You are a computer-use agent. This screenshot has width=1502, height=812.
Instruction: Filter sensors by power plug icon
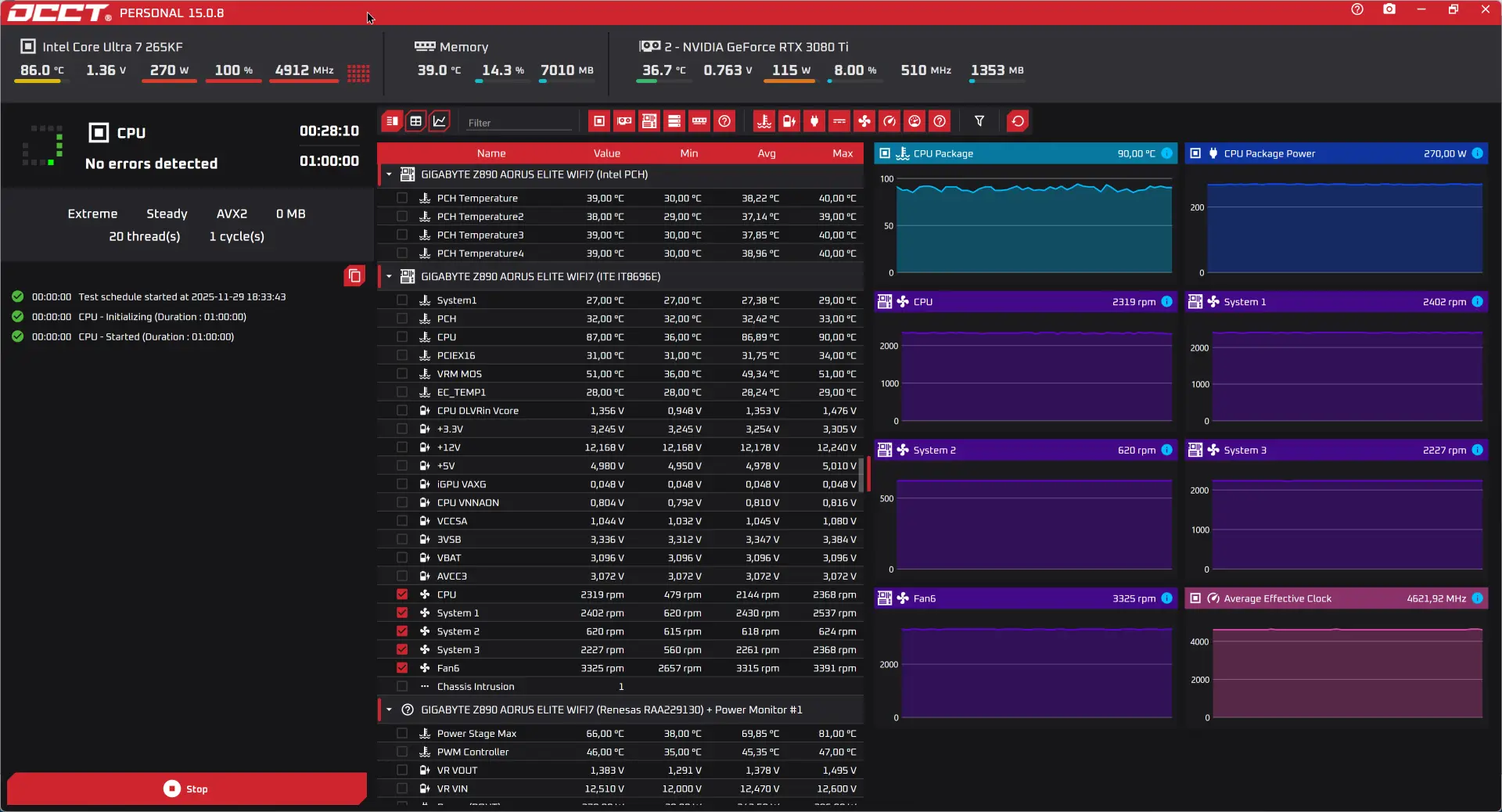pos(814,121)
